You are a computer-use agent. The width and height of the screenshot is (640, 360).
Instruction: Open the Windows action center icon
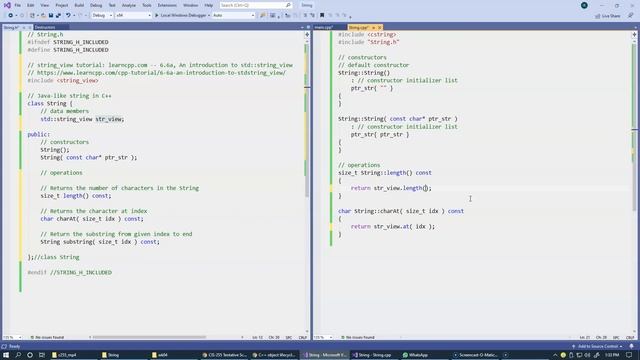pos(629,355)
